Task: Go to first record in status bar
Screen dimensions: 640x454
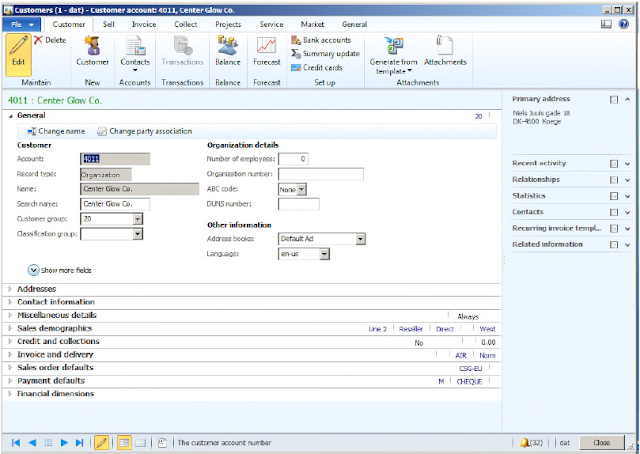Action: click(x=16, y=443)
